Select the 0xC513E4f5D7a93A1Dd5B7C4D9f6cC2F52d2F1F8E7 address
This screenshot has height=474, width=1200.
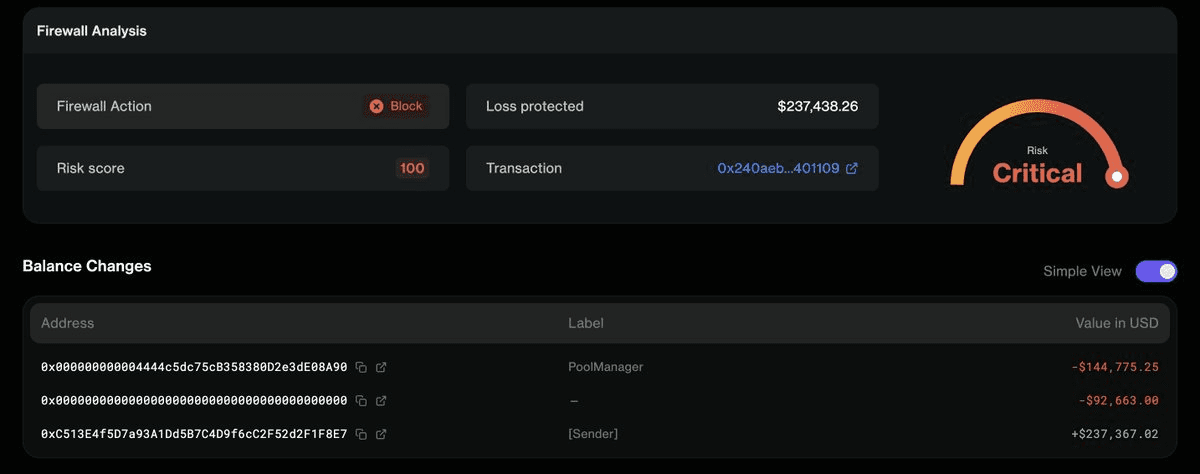pyautogui.click(x=194, y=434)
